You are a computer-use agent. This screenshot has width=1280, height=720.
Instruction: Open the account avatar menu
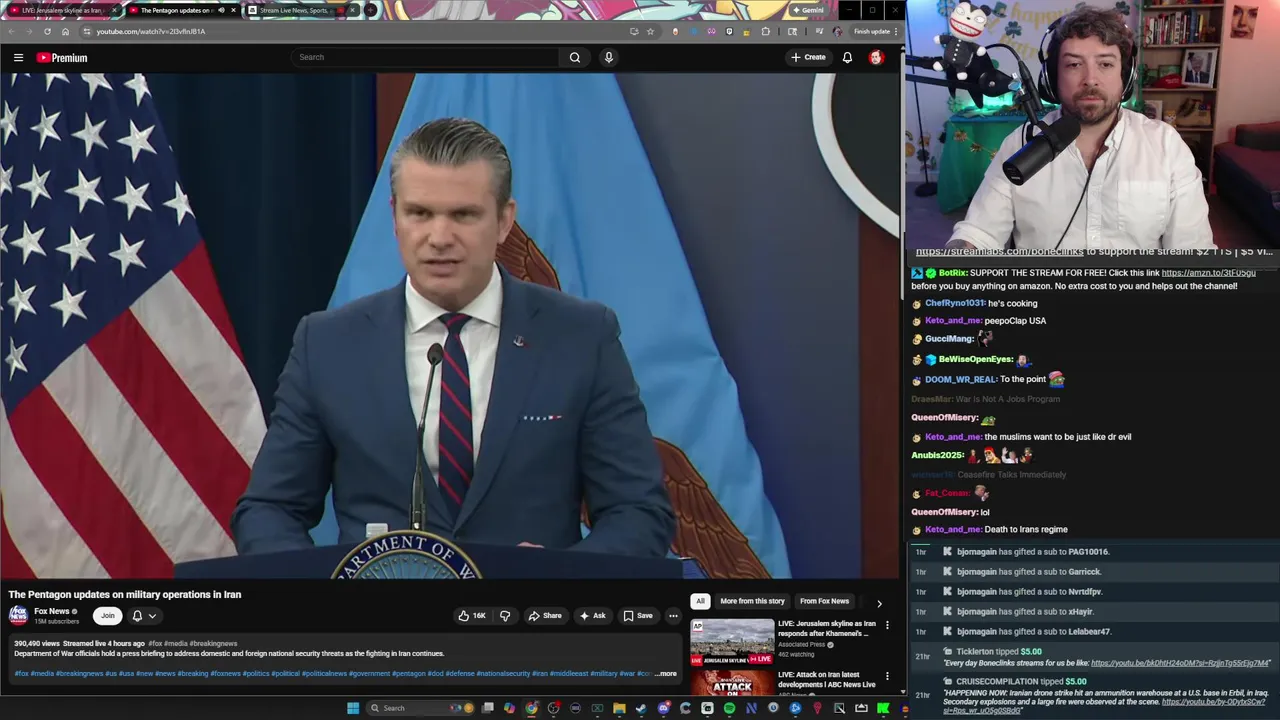point(876,57)
